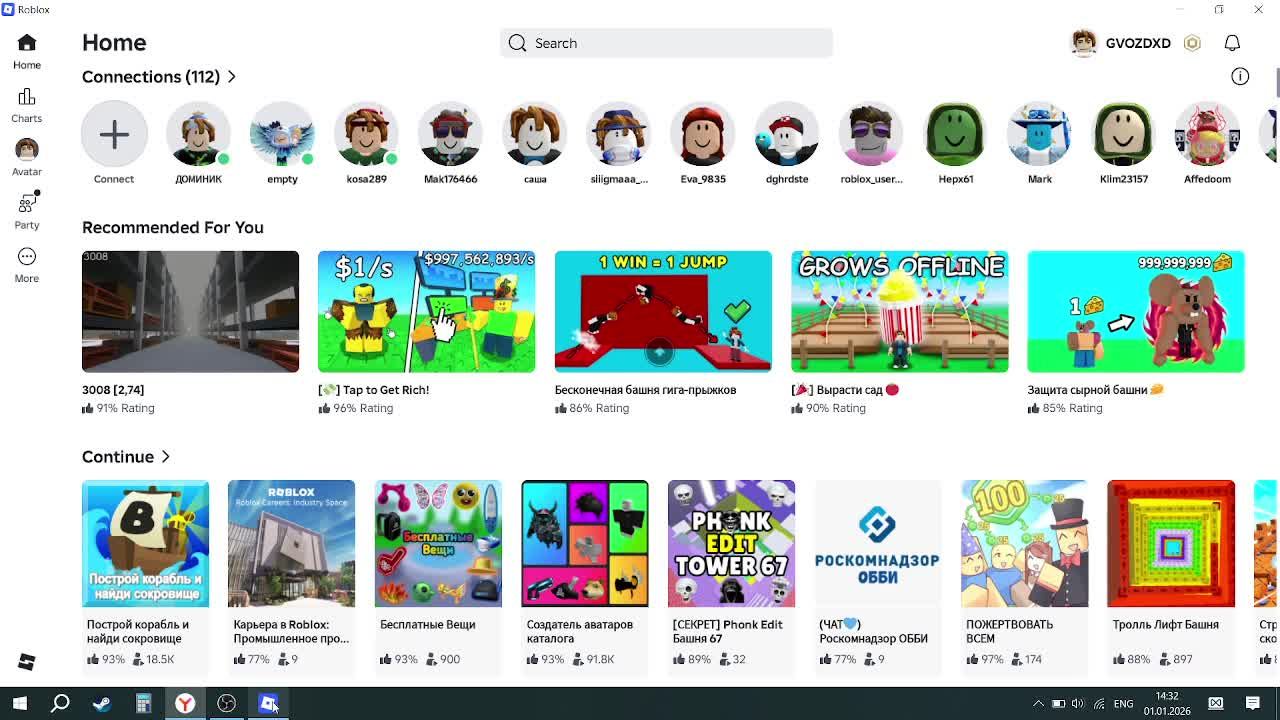
Task: Open Hepx61's green avatar
Action: [955, 134]
